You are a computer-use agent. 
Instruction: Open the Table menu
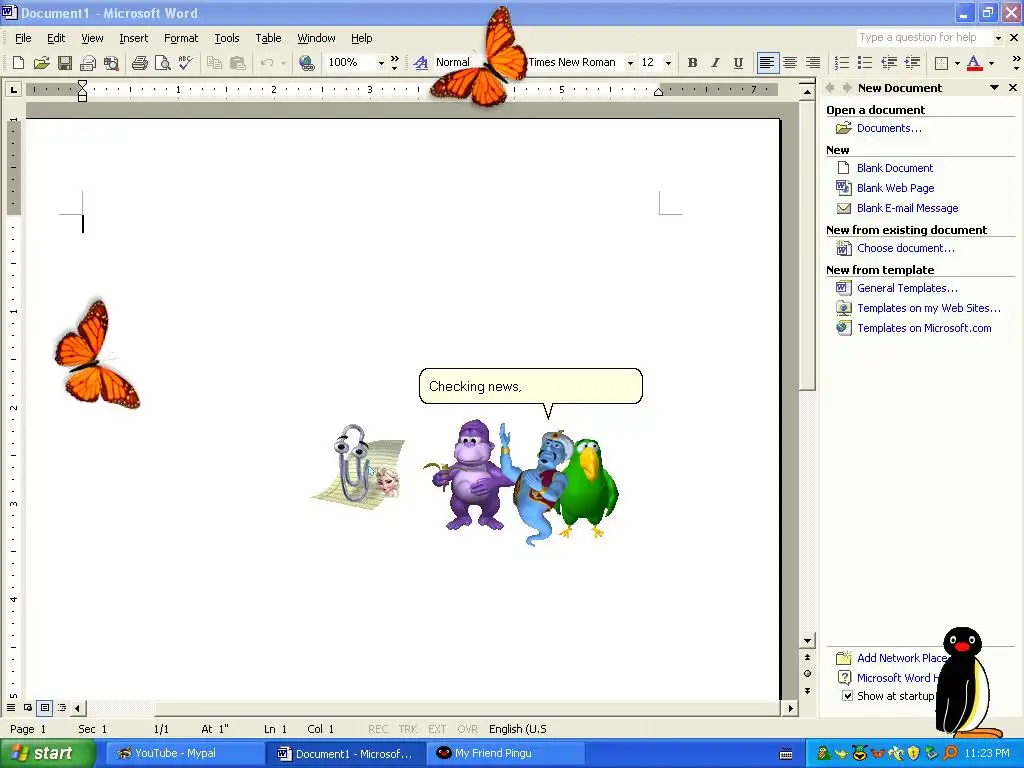coord(268,38)
